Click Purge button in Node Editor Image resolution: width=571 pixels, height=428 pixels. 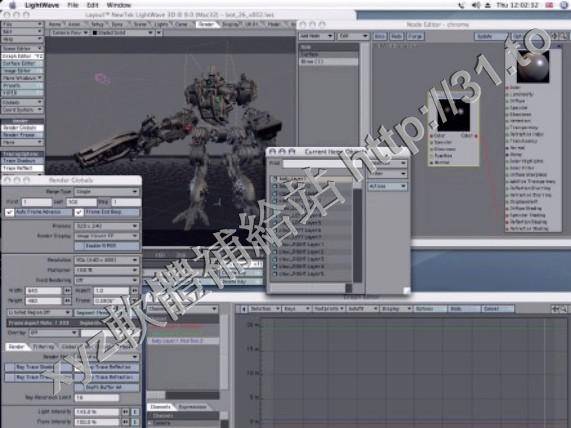[415, 36]
